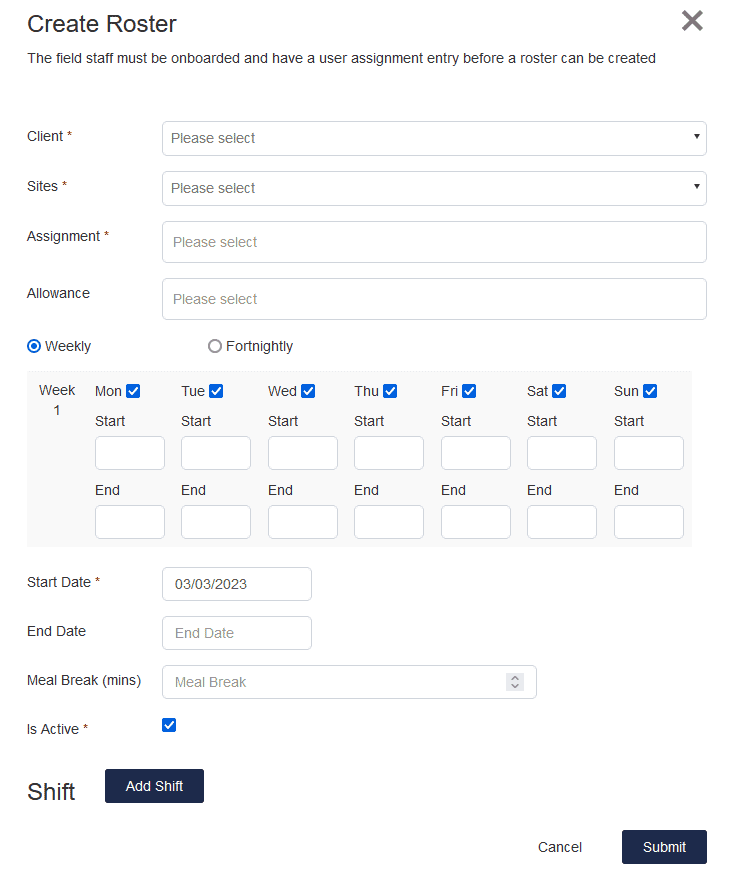Click the Monday Start time field

(x=129, y=453)
